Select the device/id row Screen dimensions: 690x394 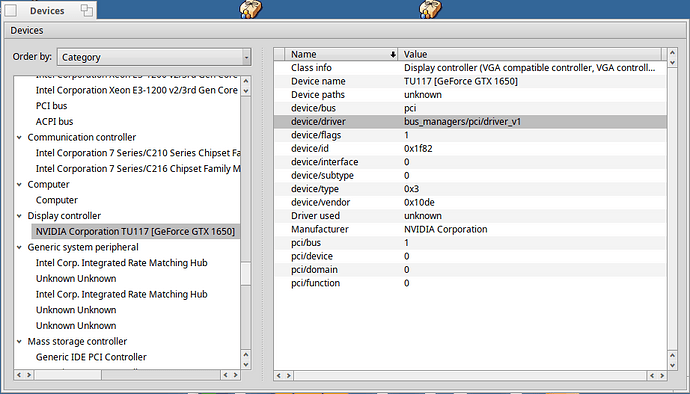pos(470,148)
